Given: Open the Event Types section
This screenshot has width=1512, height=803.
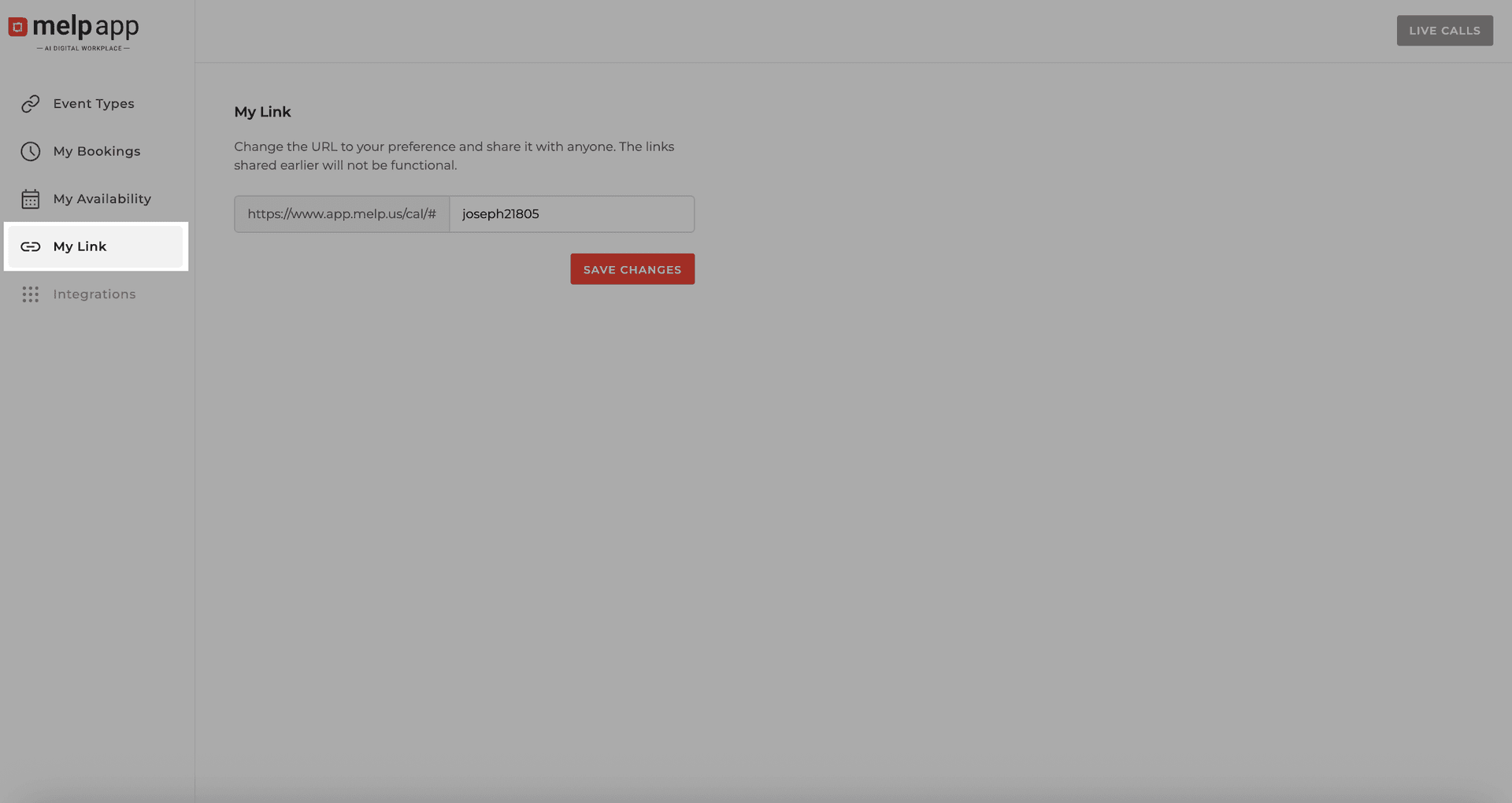Looking at the screenshot, I should click(x=94, y=104).
